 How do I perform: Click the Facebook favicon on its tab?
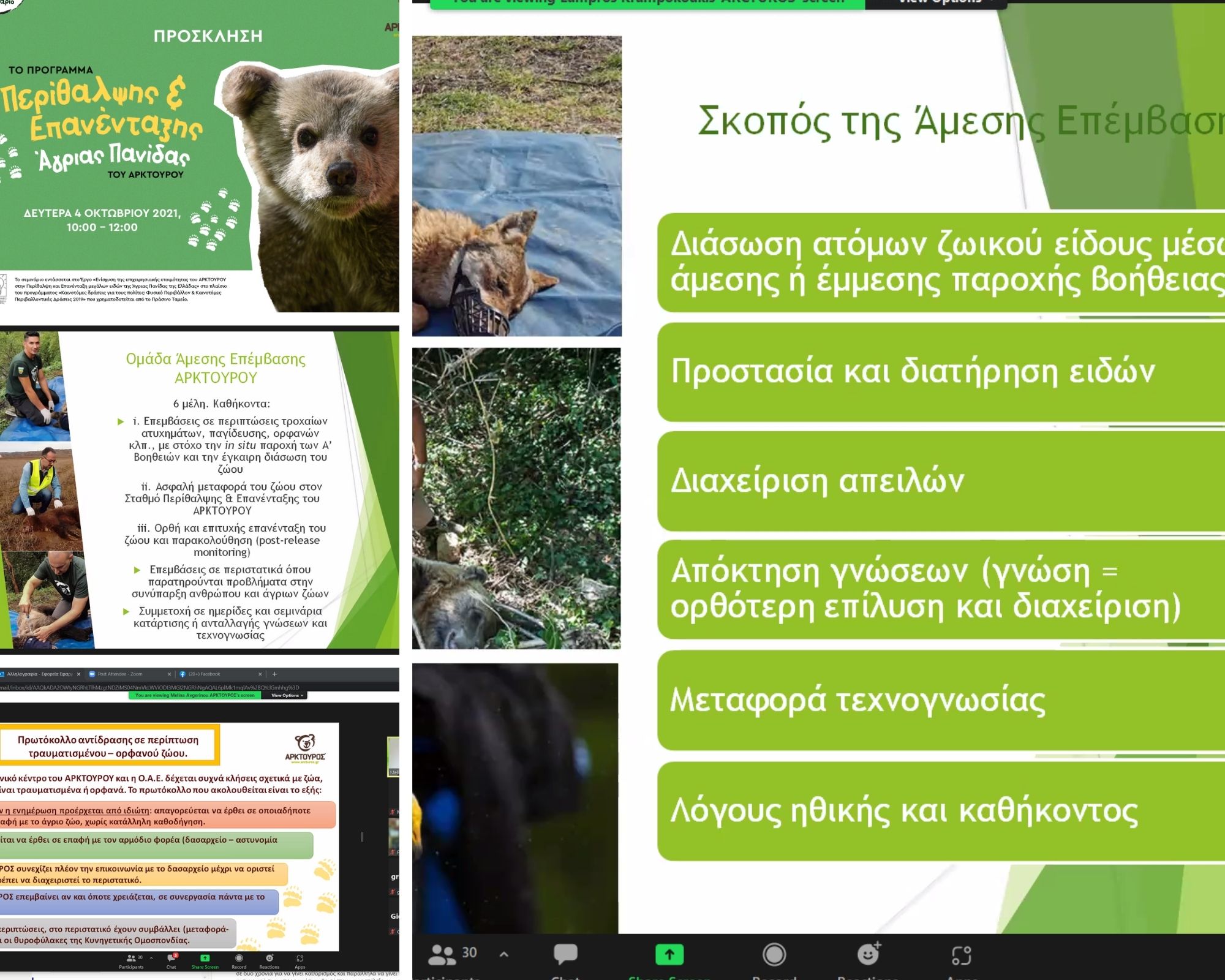tap(183, 674)
